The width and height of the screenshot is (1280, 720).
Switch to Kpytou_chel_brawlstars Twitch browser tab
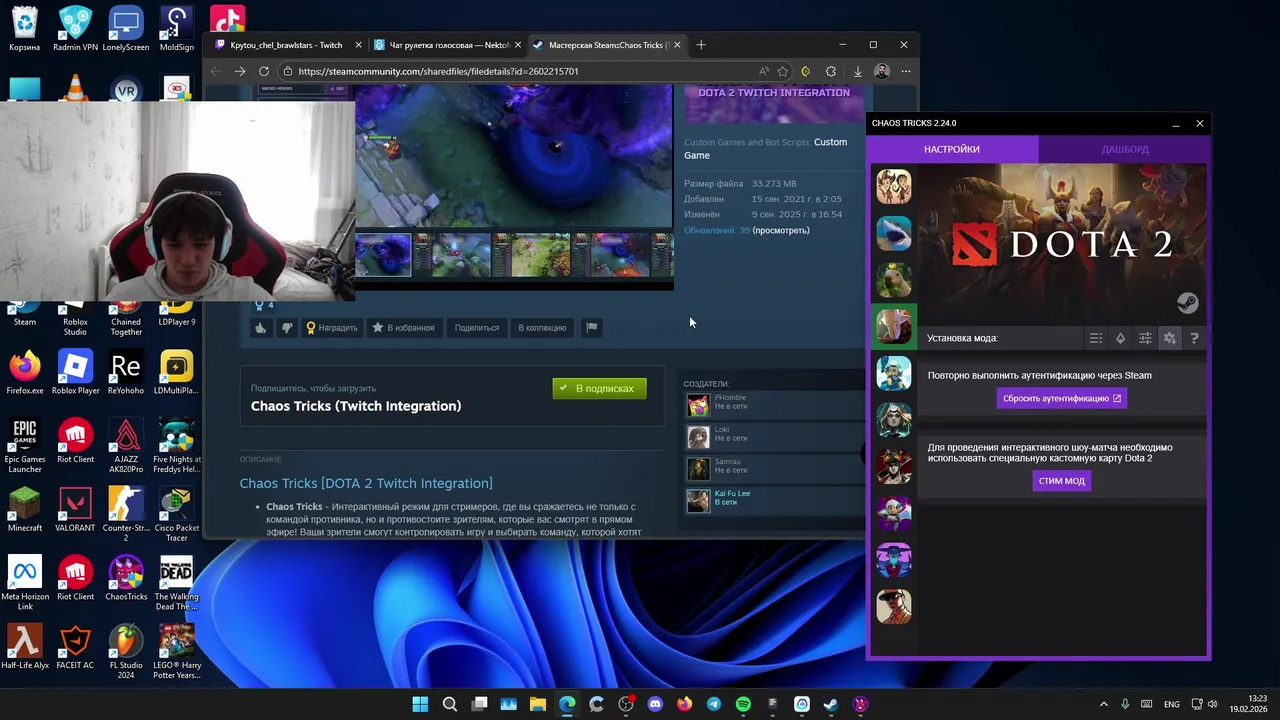pos(286,45)
